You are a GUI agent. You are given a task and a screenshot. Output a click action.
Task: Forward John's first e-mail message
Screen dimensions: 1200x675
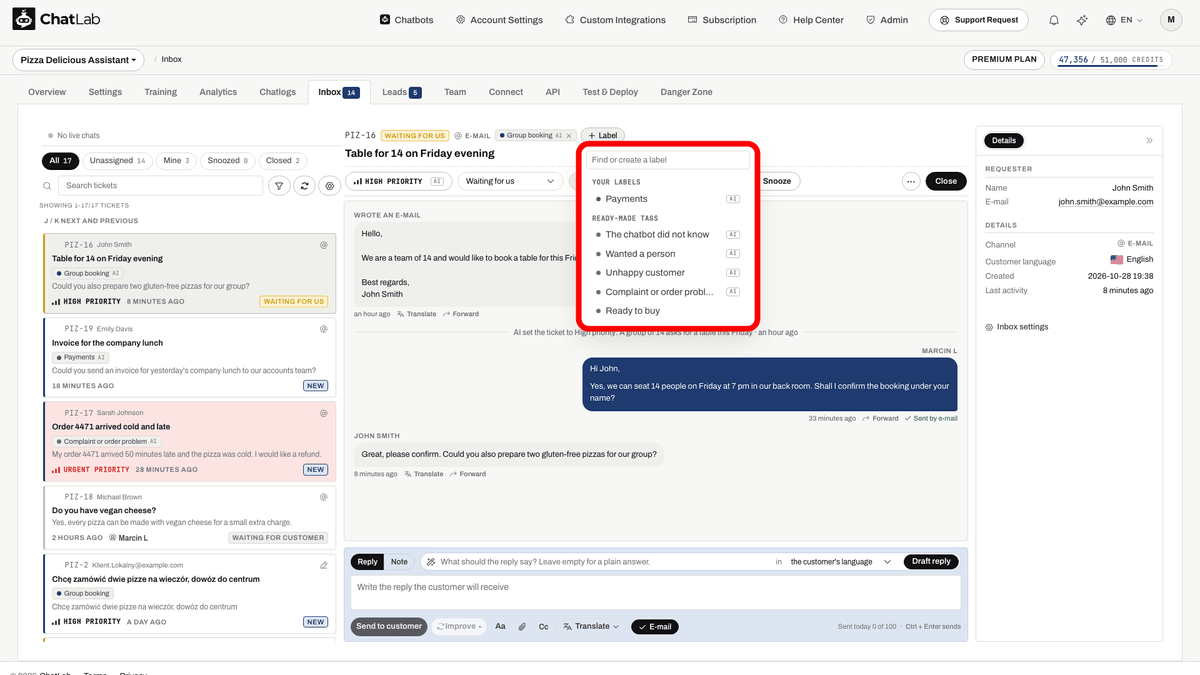point(461,314)
